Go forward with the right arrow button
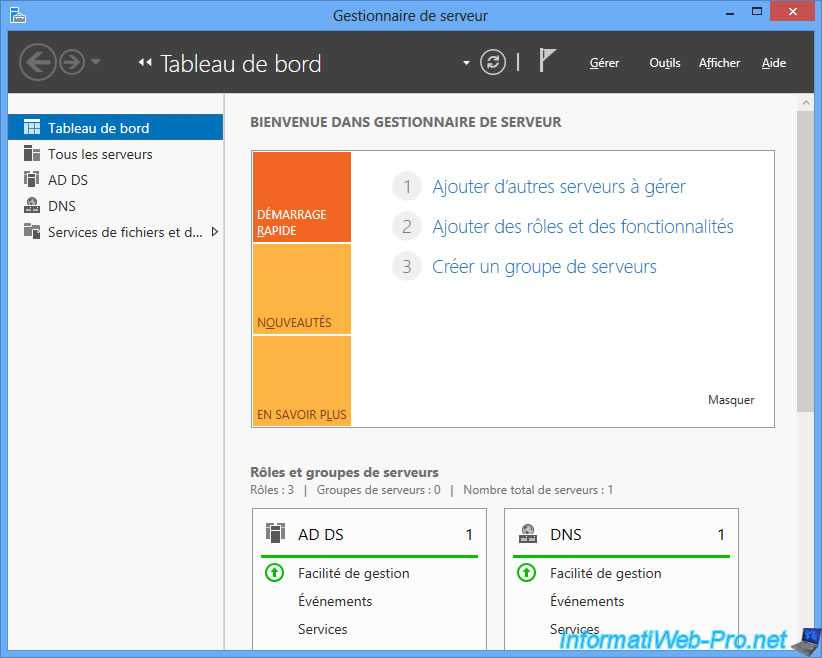This screenshot has height=658, width=822. point(71,62)
